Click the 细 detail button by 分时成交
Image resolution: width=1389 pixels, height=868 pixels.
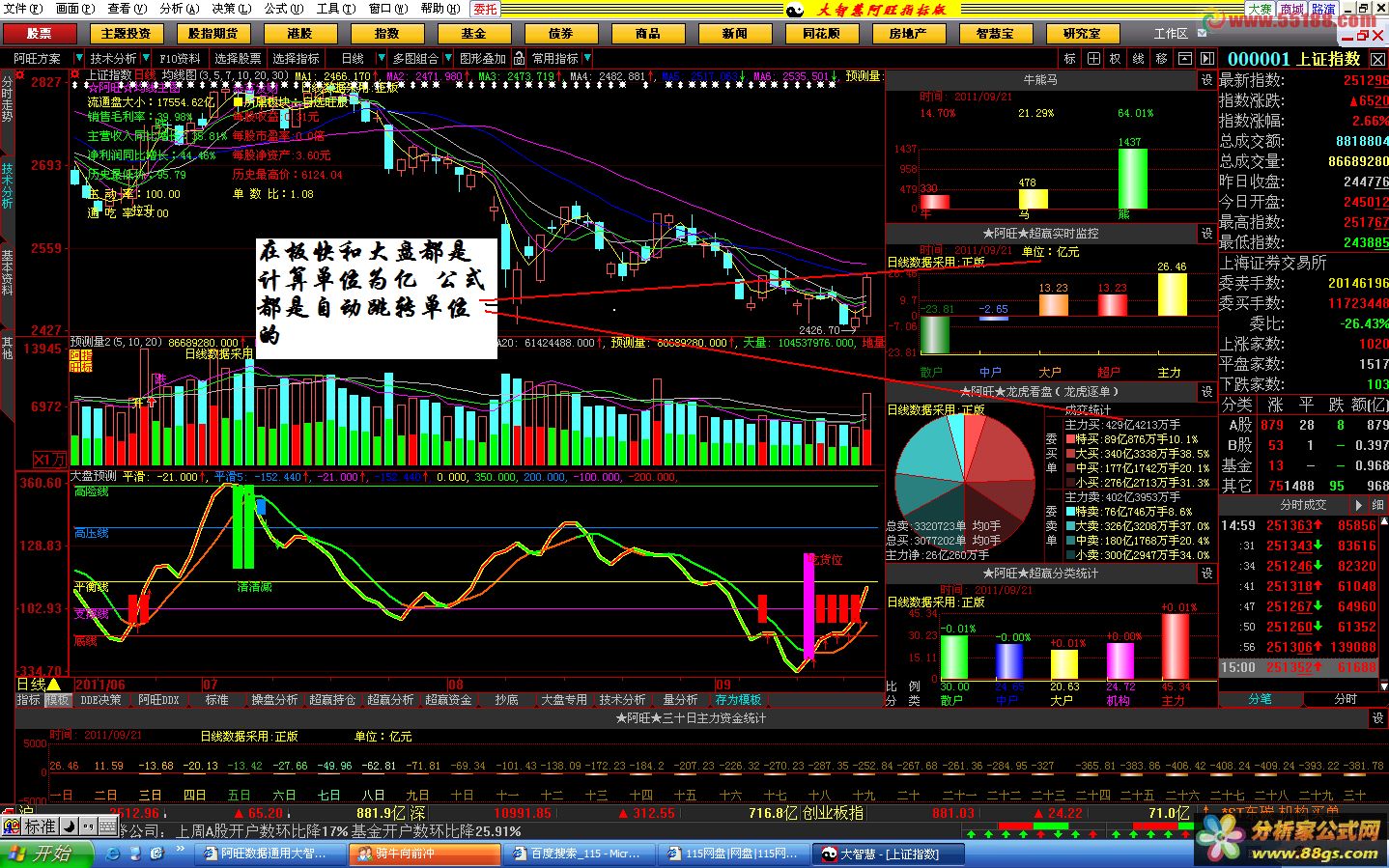coord(1378,505)
